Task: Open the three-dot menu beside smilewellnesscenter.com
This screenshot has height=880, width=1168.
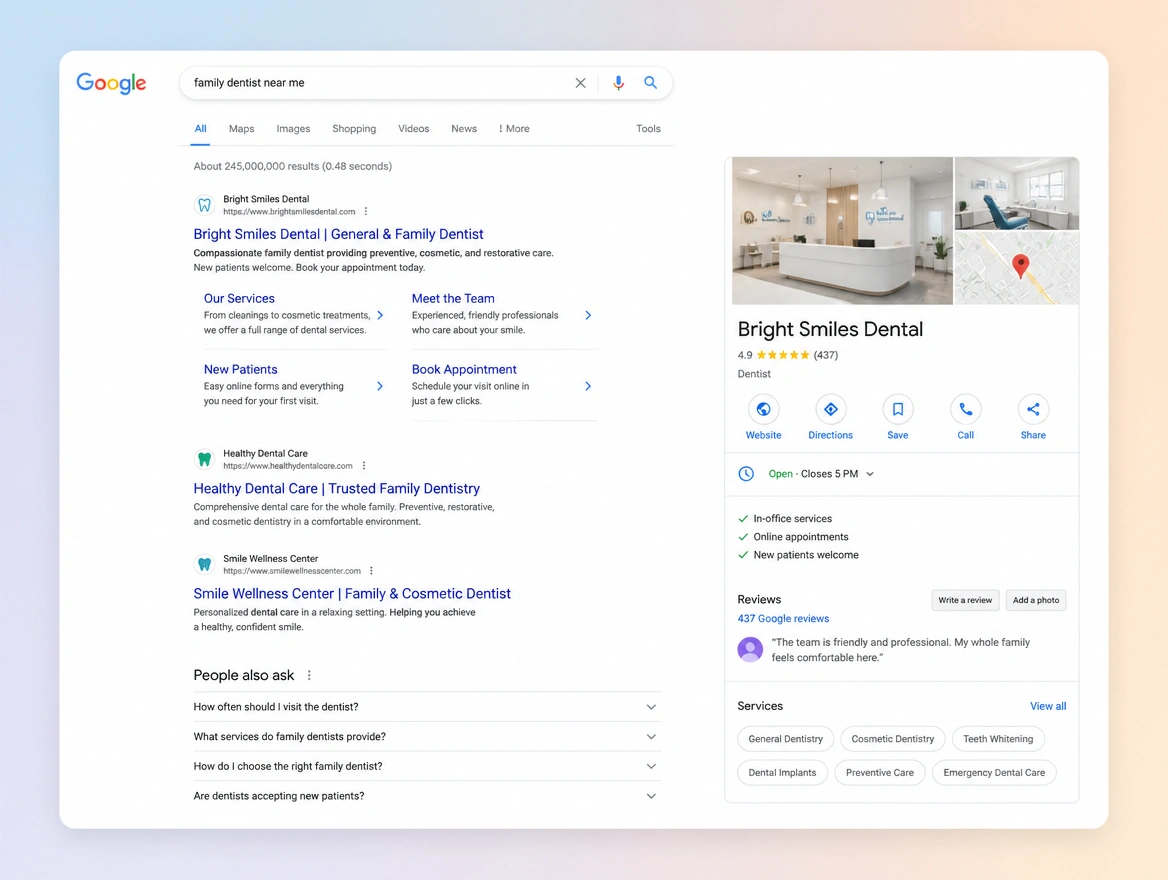Action: click(371, 571)
